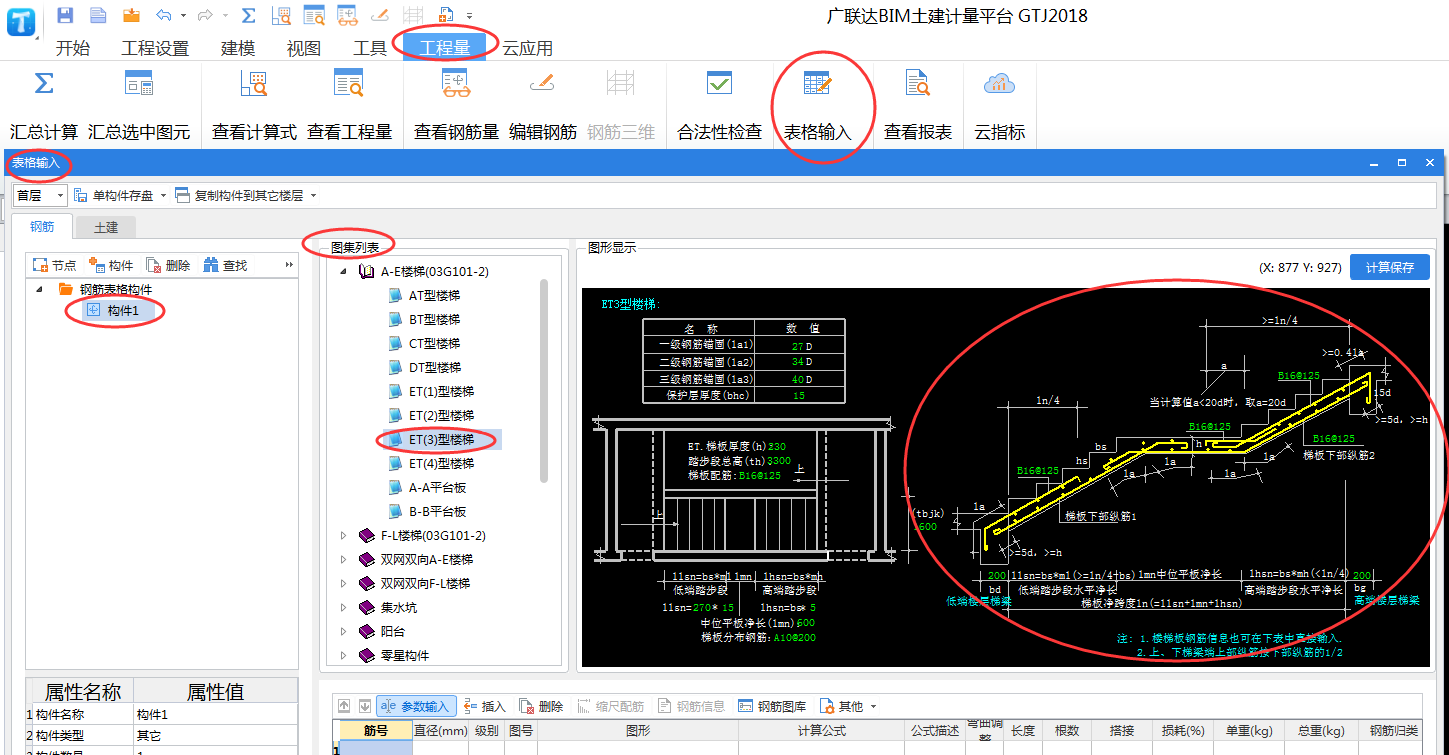Select ET(1)型楼梯 in atlas list
The width and height of the screenshot is (1449, 755).
click(441, 391)
